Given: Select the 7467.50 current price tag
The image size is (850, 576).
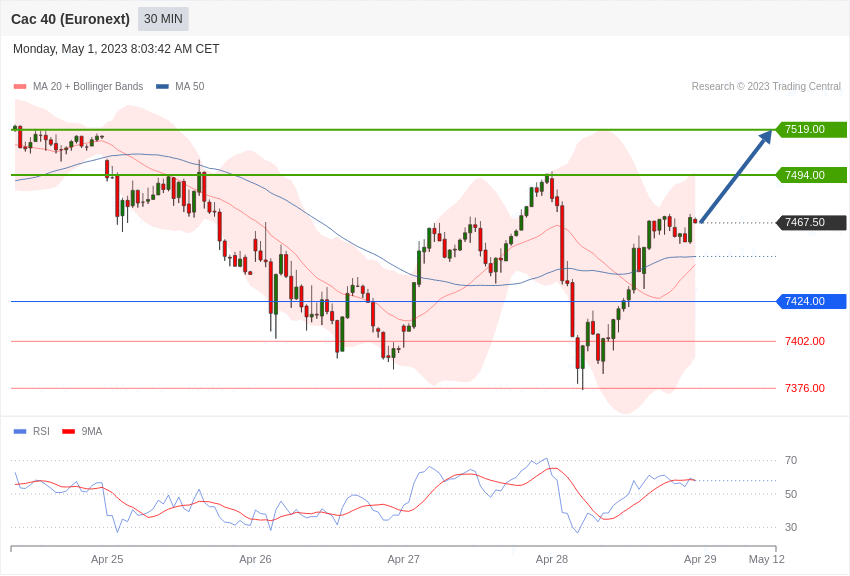Looking at the screenshot, I should pos(812,222).
